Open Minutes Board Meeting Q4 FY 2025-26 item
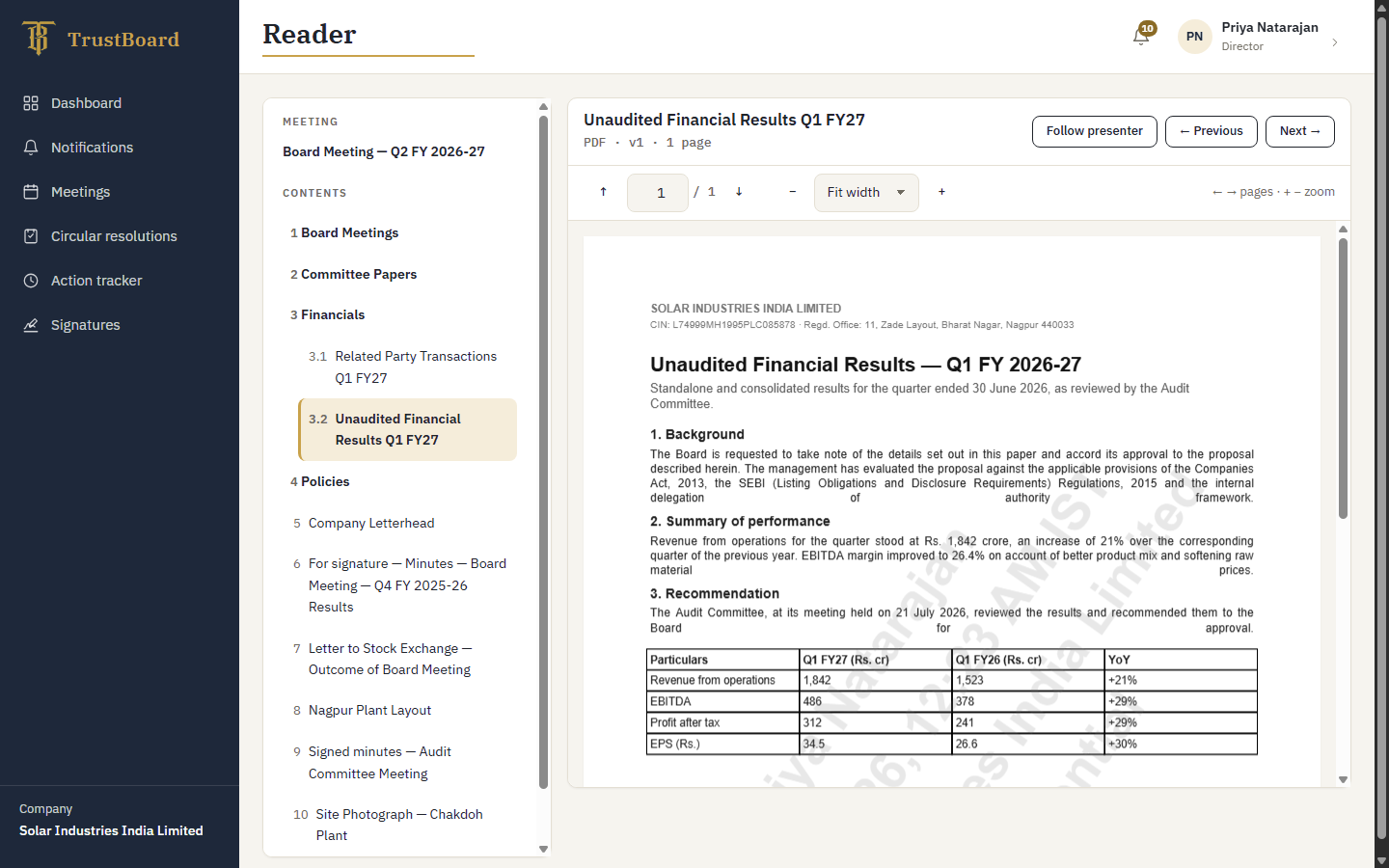This screenshot has height=868, width=1389. click(399, 585)
